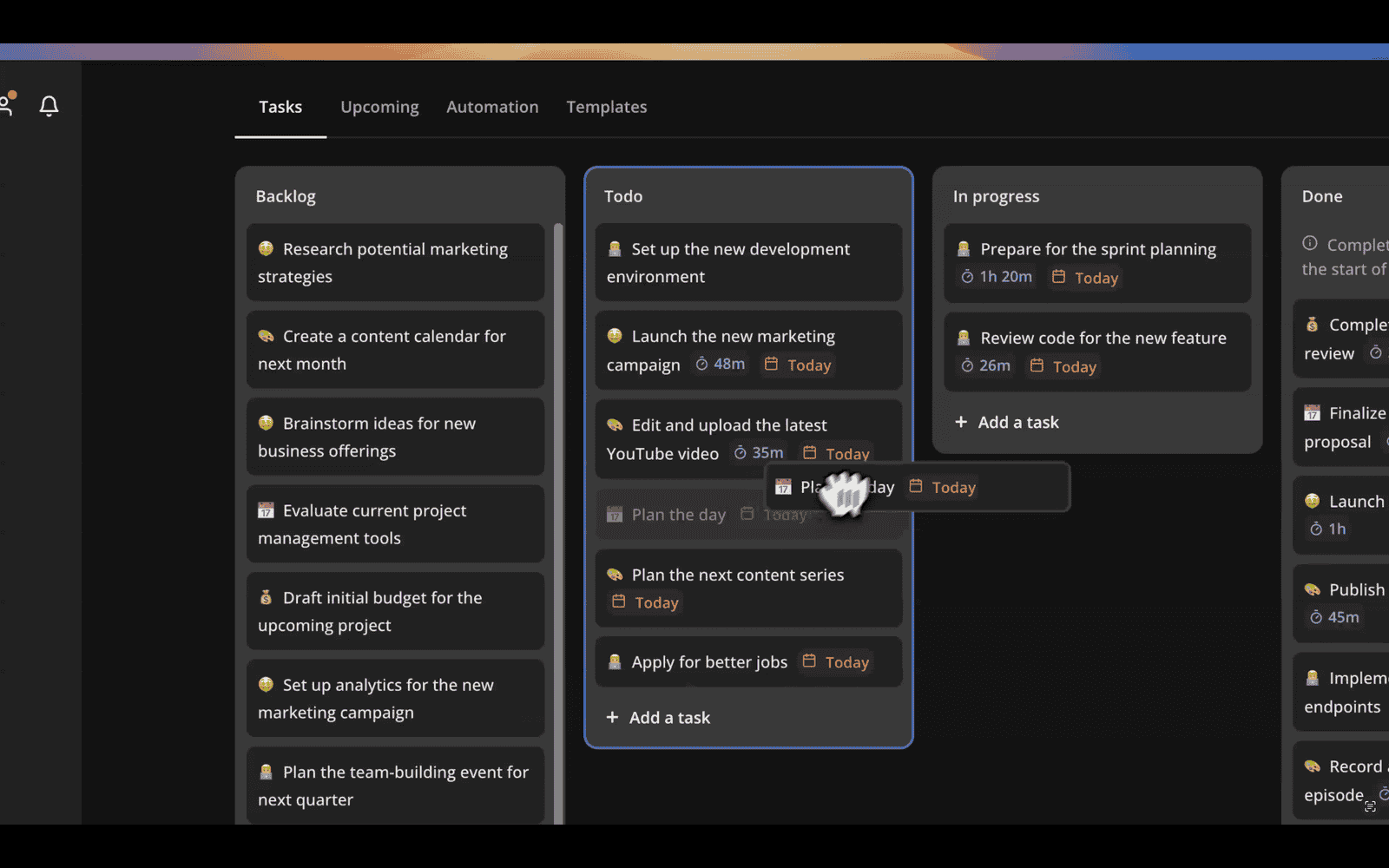The height and width of the screenshot is (868, 1389).
Task: Open notifications via the bell icon
Action: click(x=49, y=106)
